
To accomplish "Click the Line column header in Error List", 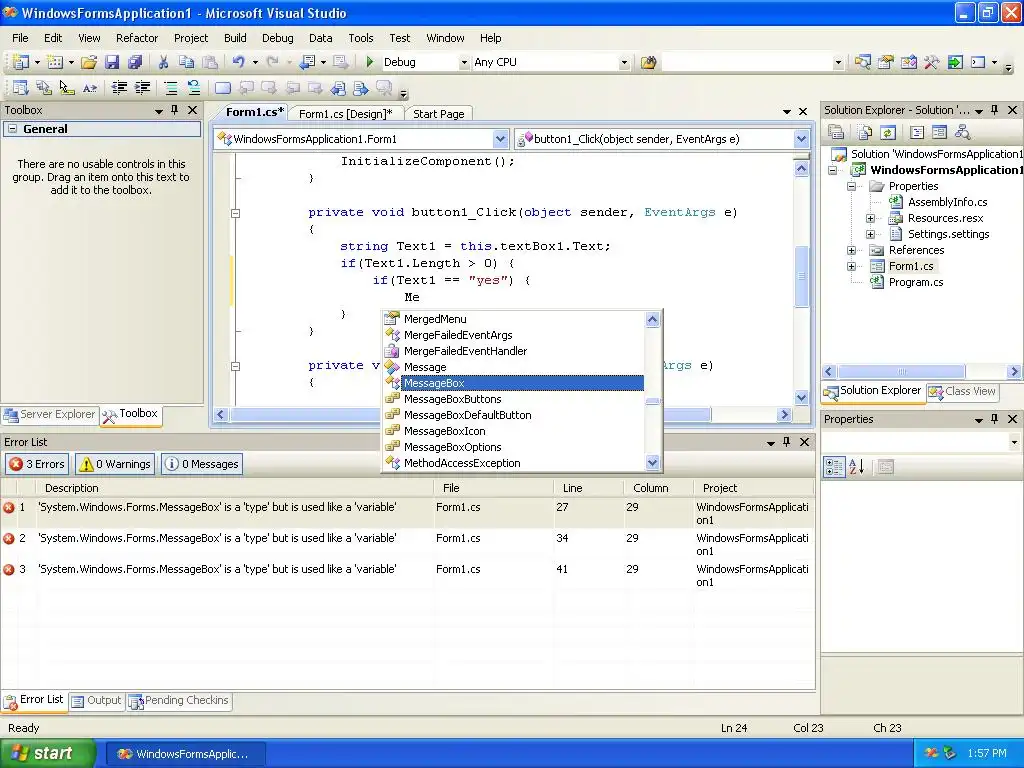I will point(588,488).
